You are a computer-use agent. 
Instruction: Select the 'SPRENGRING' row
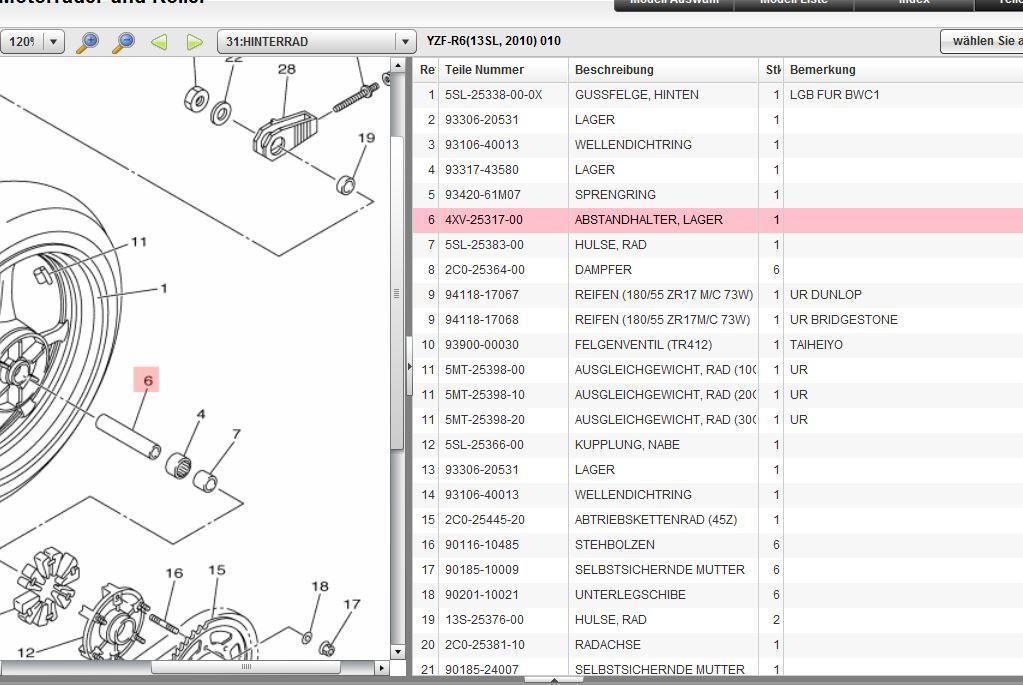pyautogui.click(x=718, y=195)
